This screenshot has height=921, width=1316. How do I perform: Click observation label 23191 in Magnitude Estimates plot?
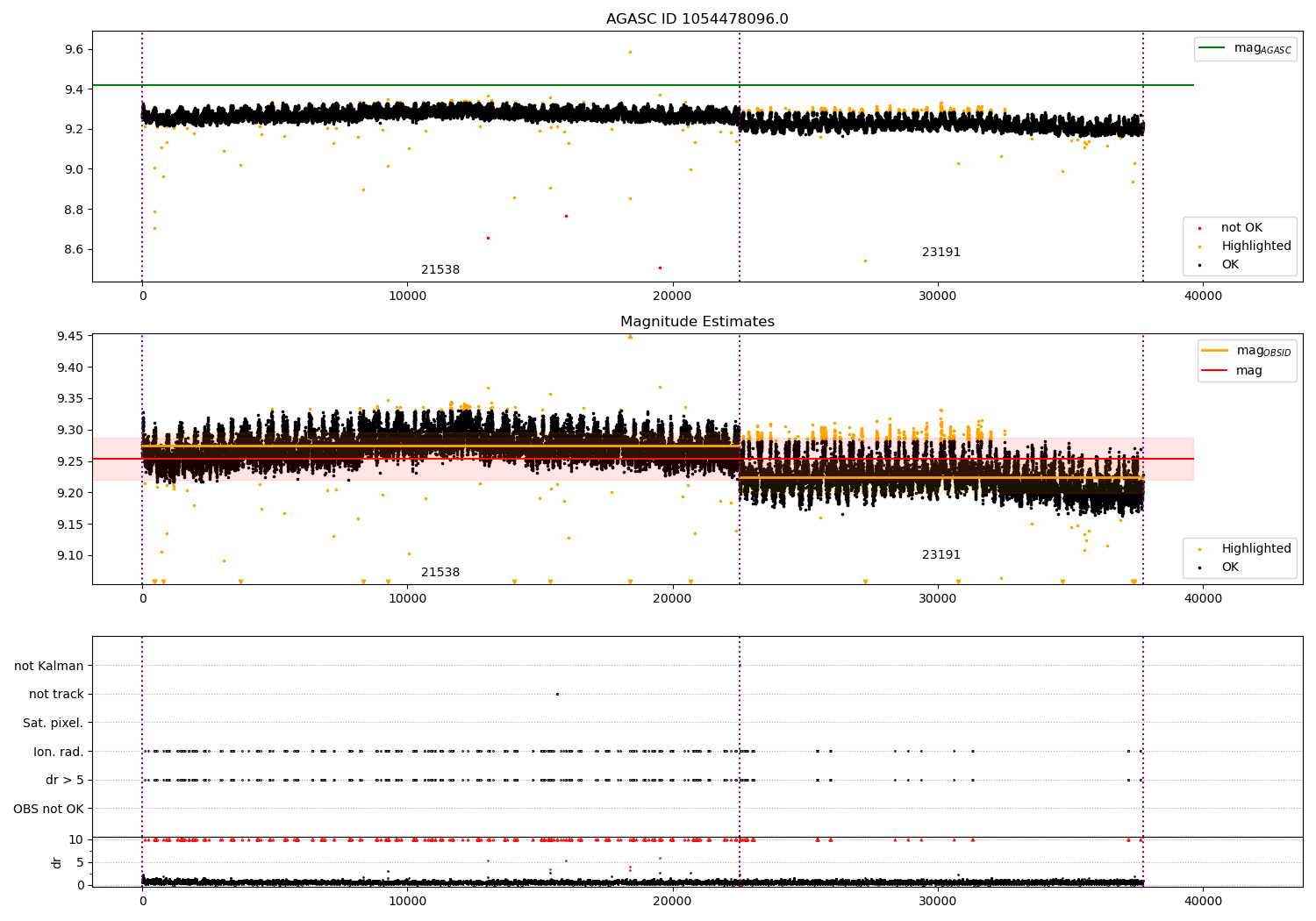(941, 555)
